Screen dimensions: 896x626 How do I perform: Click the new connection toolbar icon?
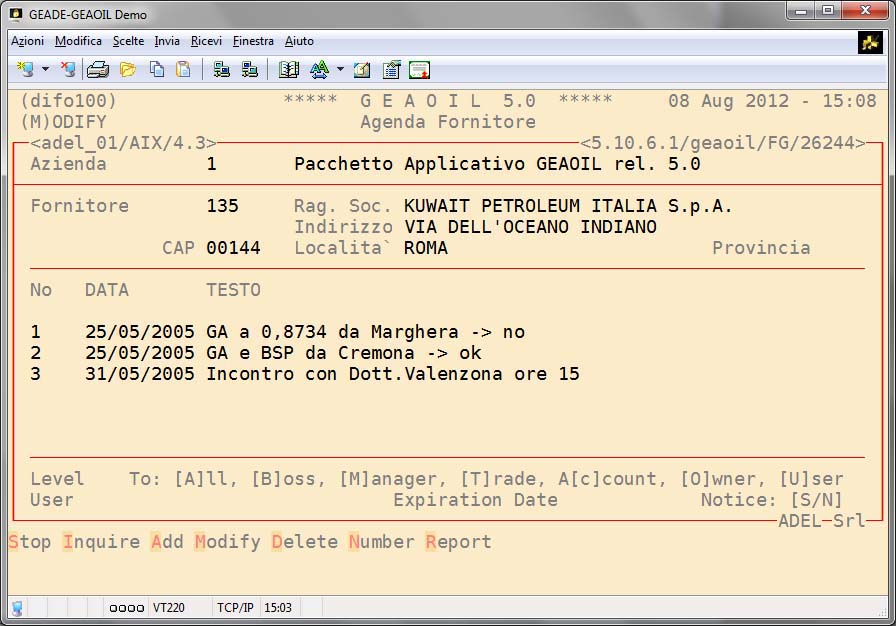26,69
